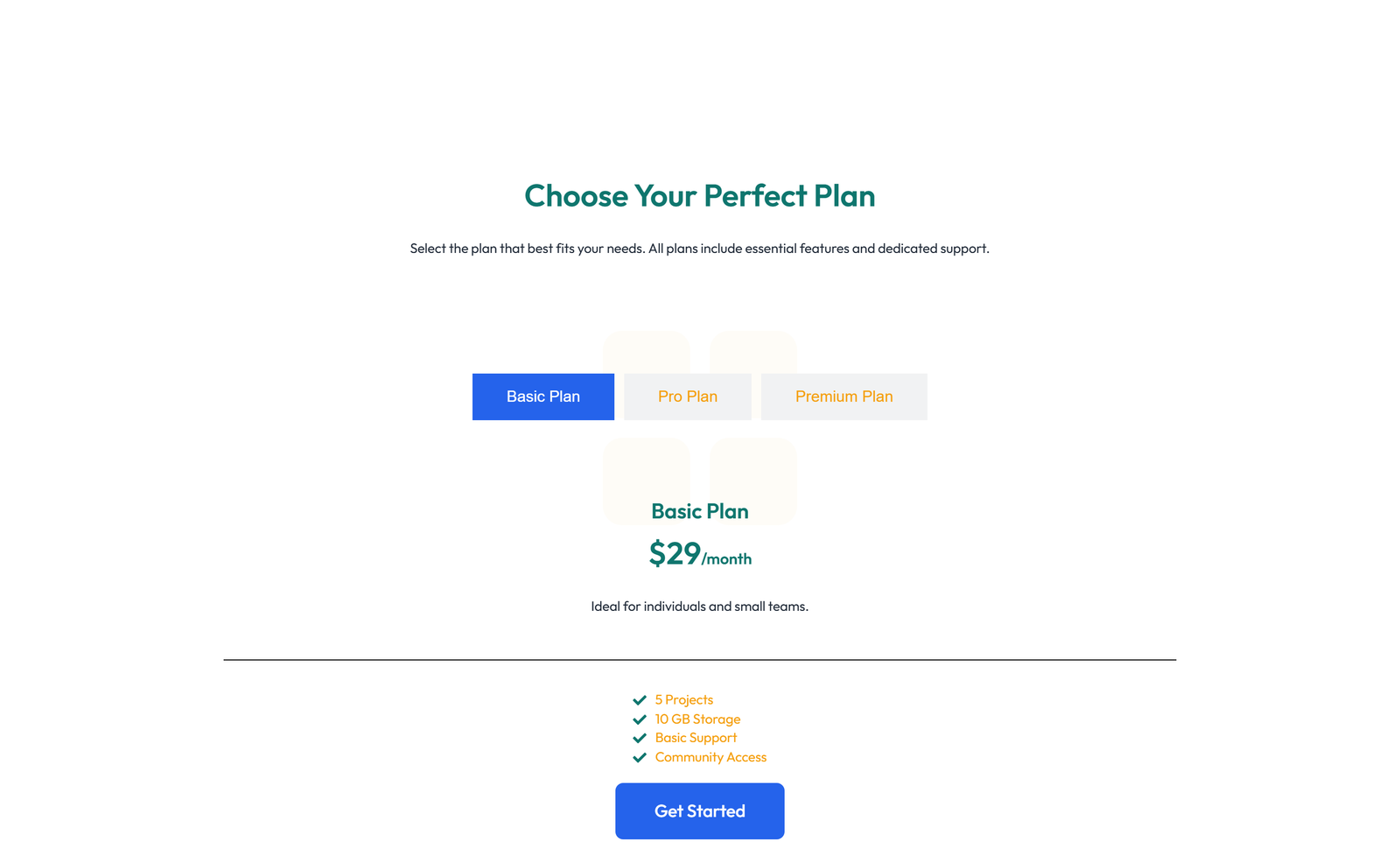Select the 5 Projects feature text
Viewport: 1400px width, 856px height.
point(683,699)
